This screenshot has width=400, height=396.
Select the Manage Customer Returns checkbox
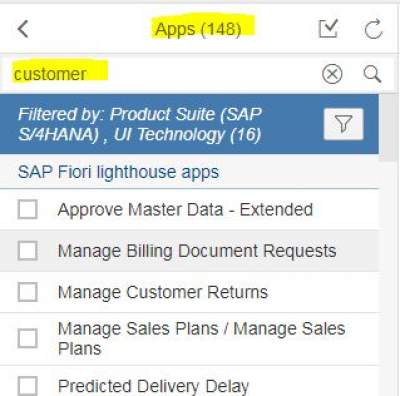pyautogui.click(x=27, y=292)
